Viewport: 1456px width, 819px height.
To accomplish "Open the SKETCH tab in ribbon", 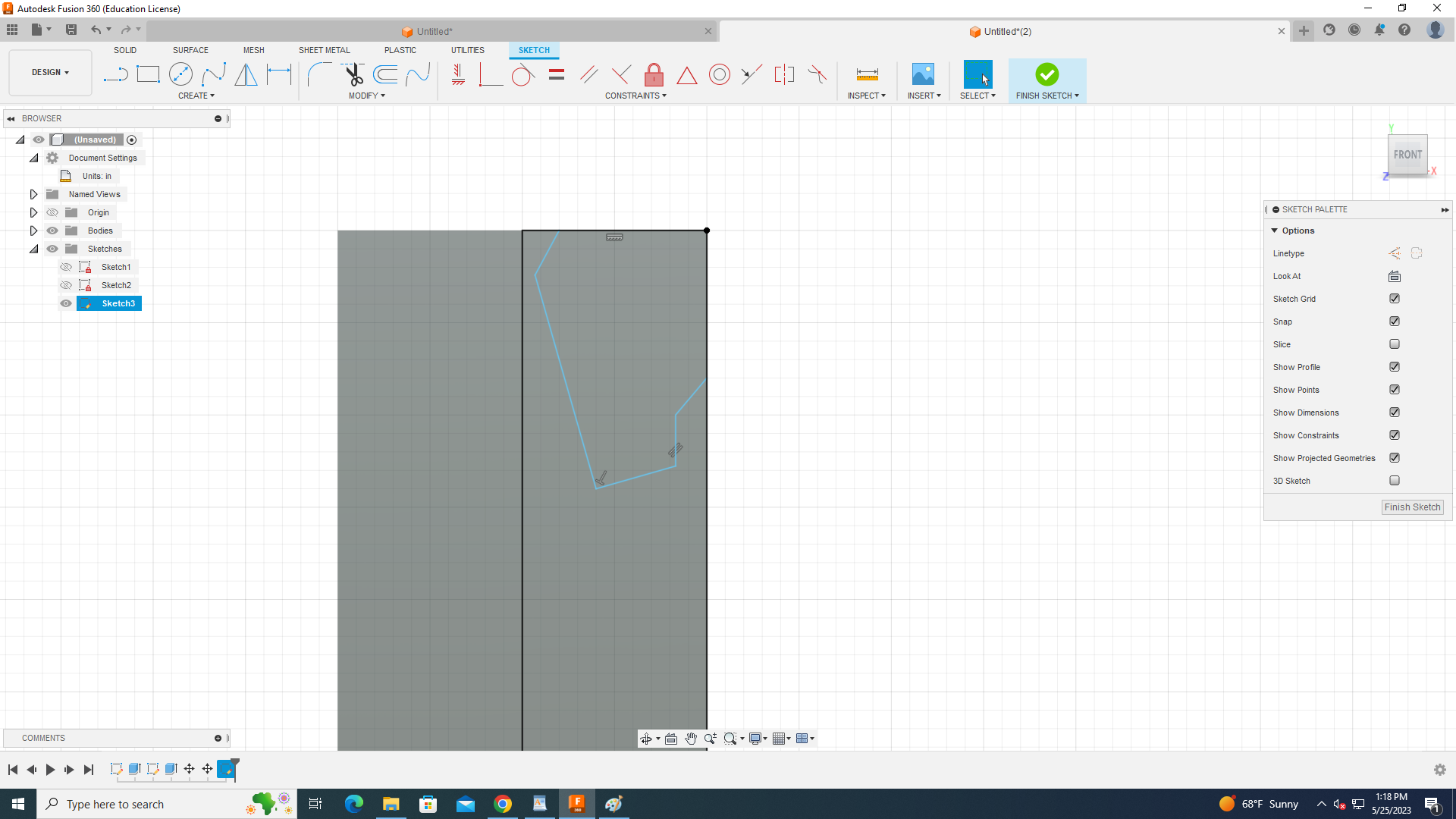I will coord(534,49).
